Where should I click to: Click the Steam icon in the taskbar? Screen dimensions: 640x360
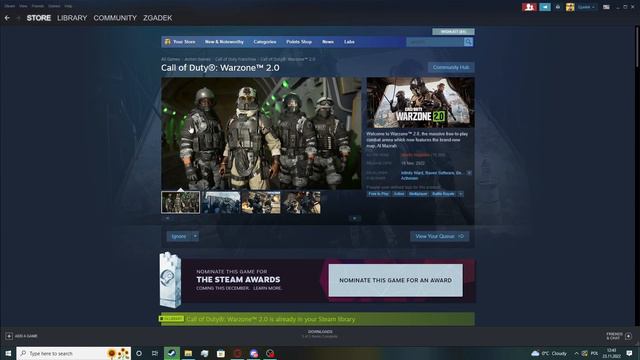tap(172, 353)
